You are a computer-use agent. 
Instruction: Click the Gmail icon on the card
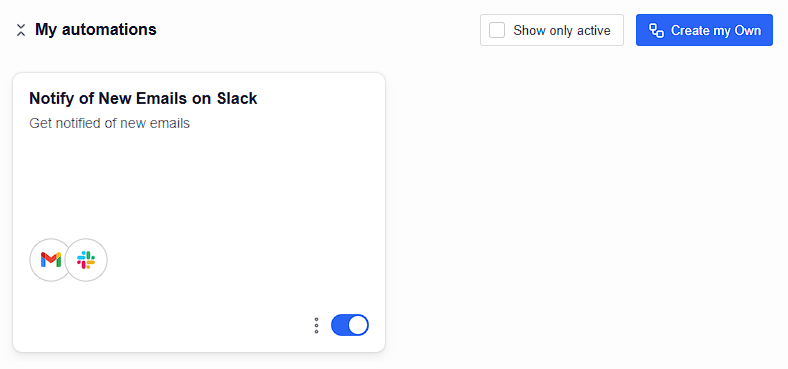point(51,260)
